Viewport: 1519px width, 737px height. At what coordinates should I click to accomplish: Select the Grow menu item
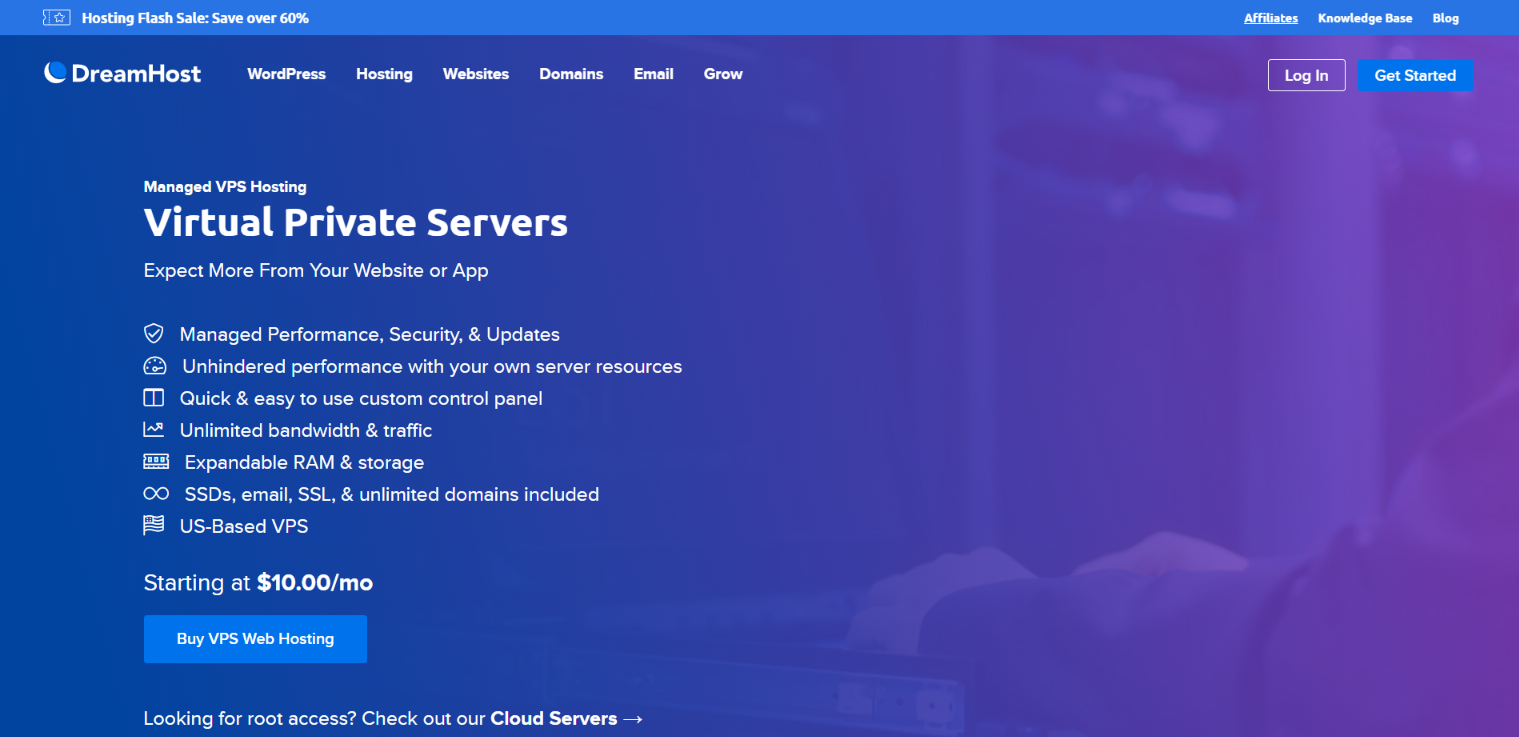(x=722, y=74)
